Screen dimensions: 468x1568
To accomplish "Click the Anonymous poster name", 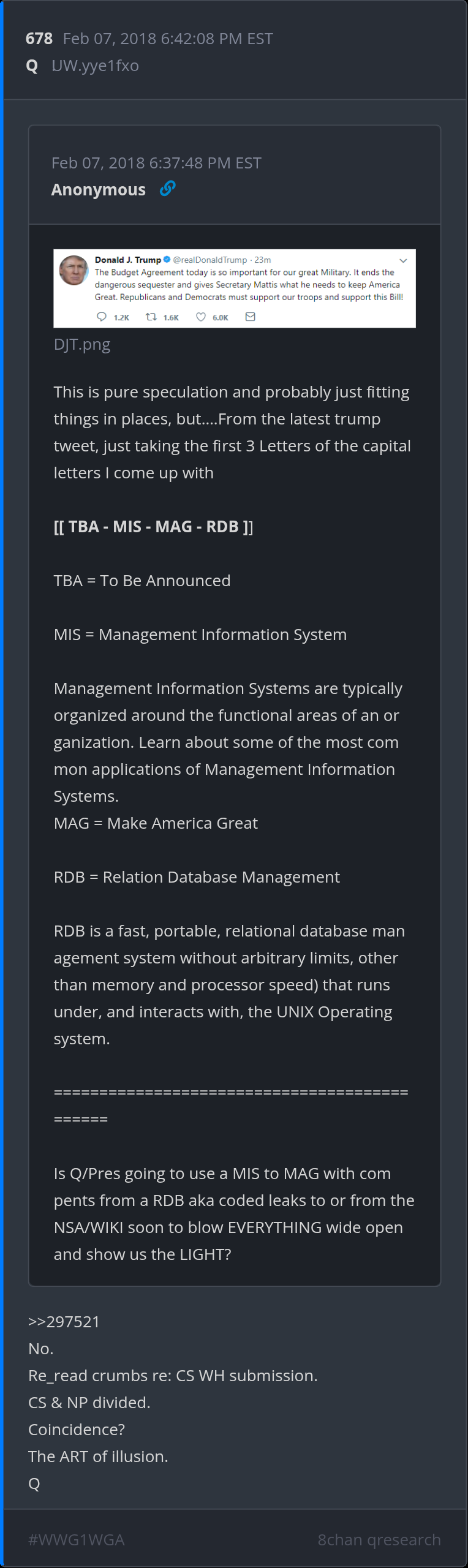I will 99,190.
